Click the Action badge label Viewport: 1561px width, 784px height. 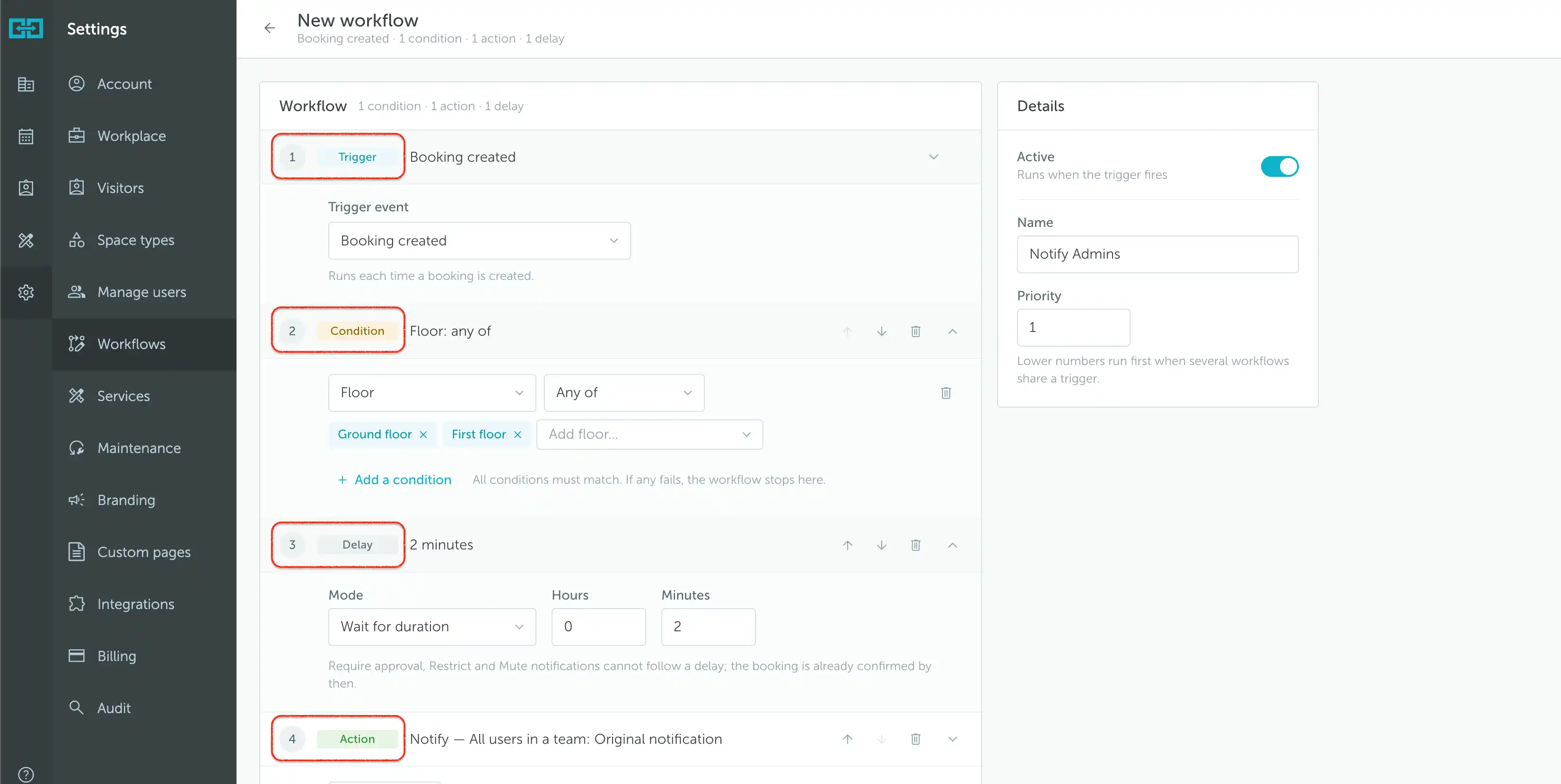pos(358,739)
